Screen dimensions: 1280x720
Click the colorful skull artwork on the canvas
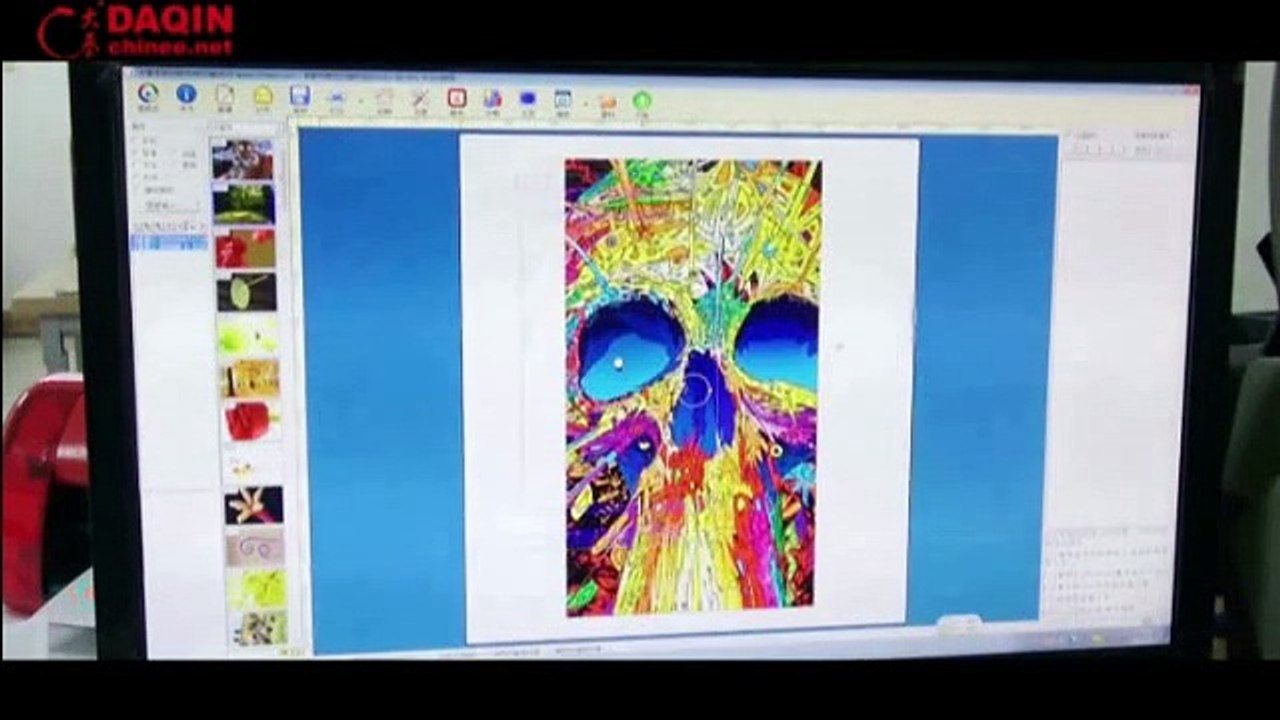coord(692,386)
